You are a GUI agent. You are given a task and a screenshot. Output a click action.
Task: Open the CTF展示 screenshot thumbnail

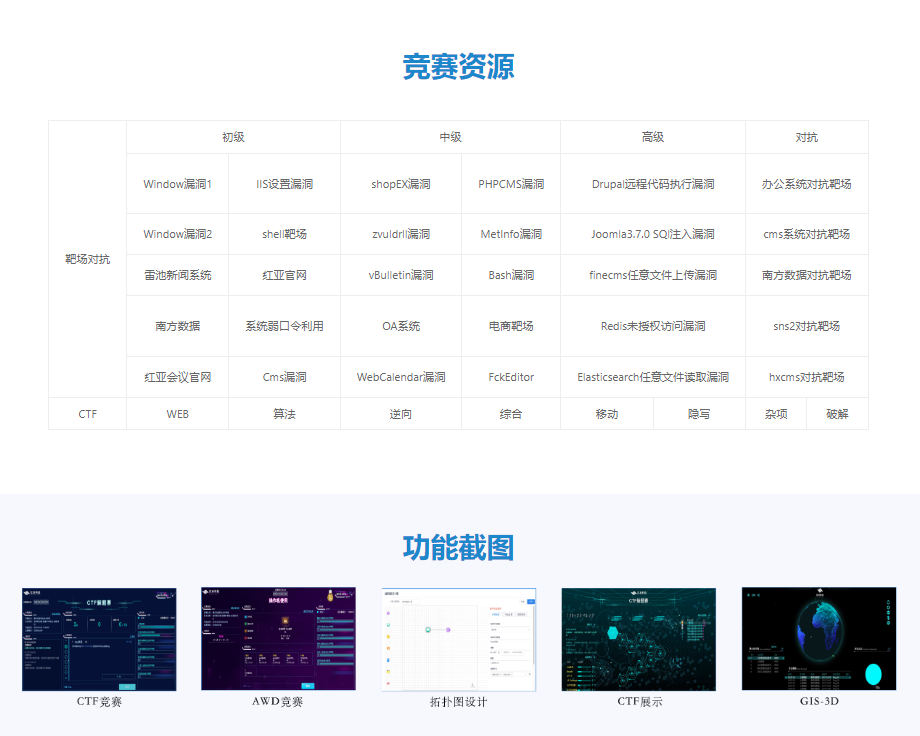638,639
